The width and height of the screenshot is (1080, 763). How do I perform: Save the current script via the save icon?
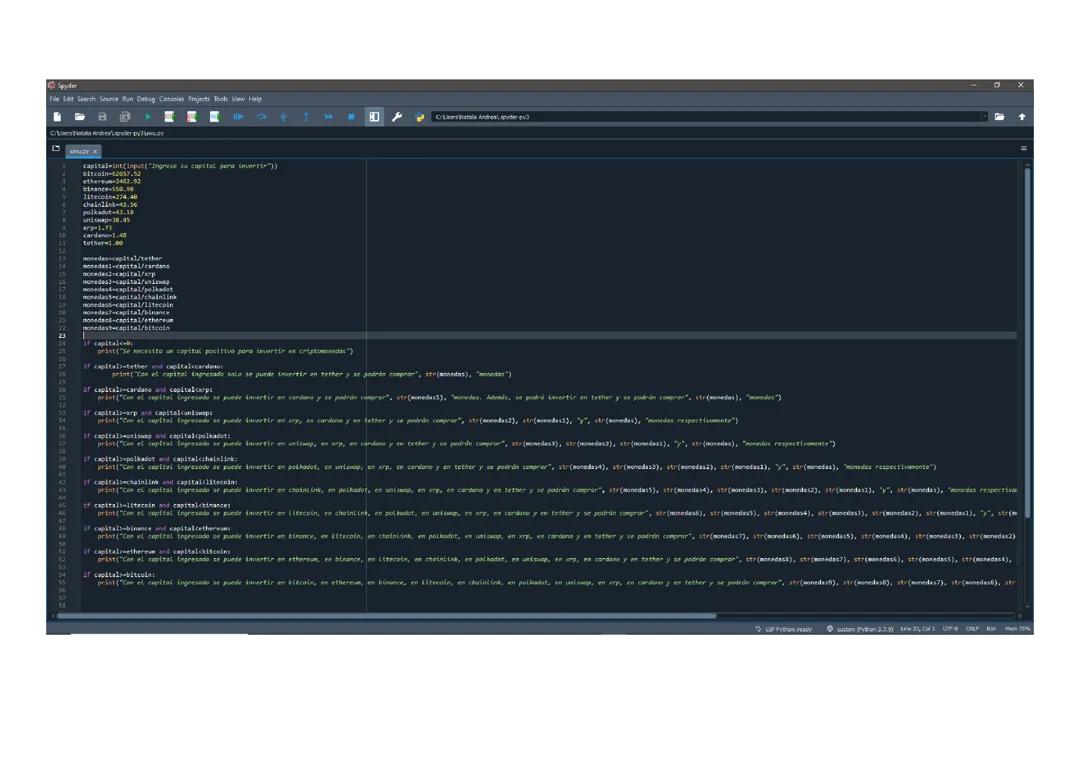pyautogui.click(x=103, y=116)
